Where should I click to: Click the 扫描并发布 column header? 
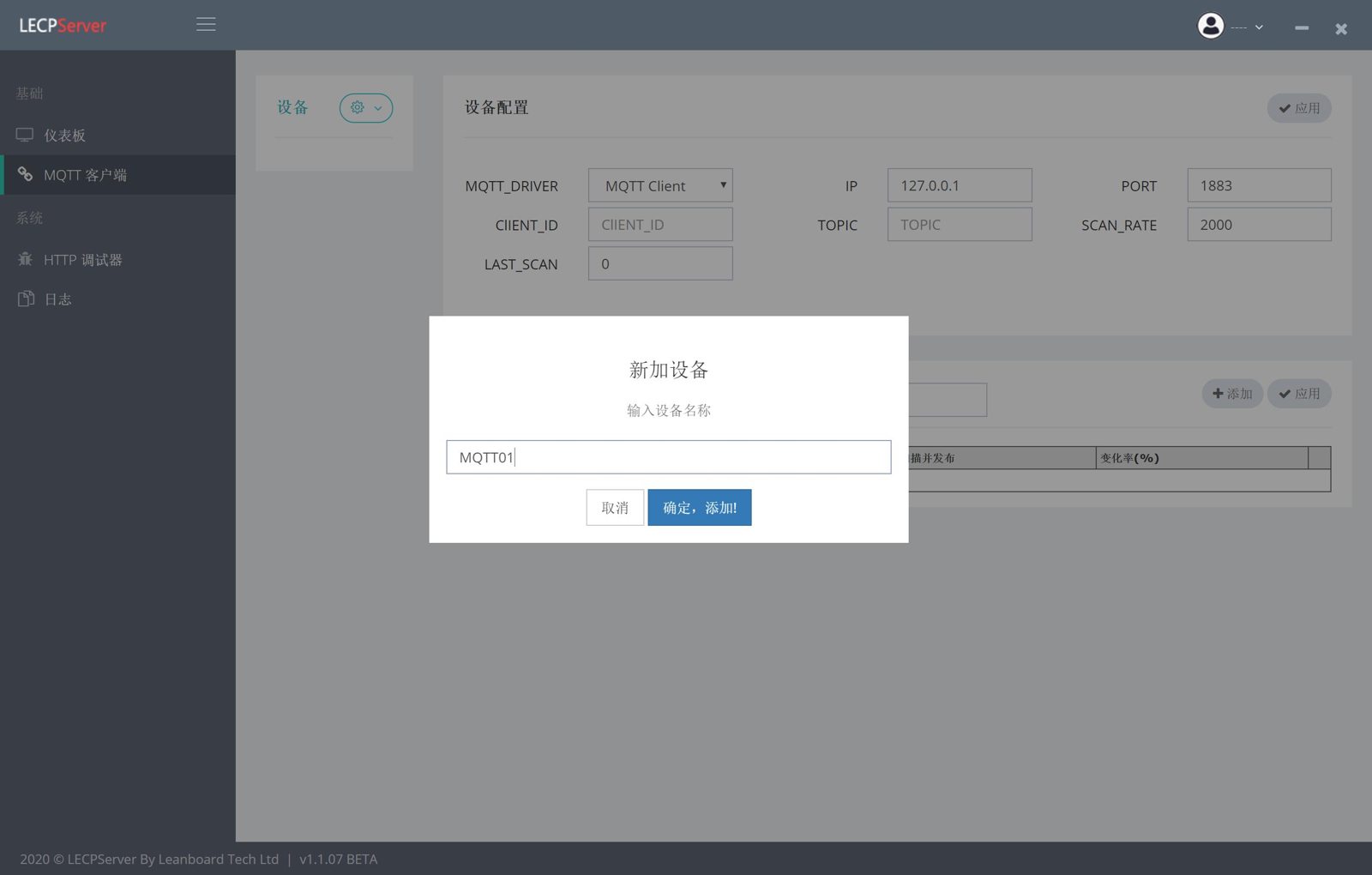click(x=1002, y=458)
